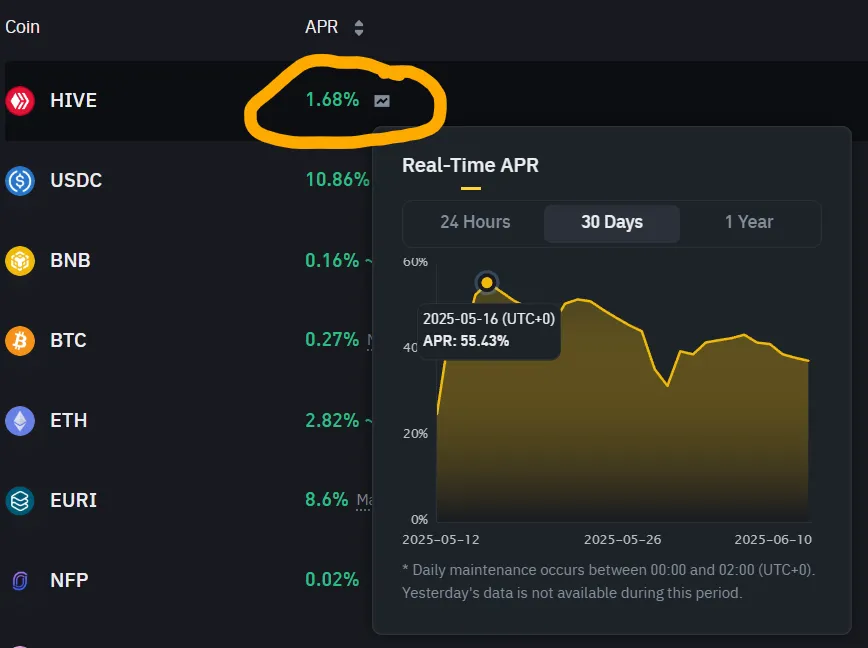Switch chart to the 24 Hours tab
Screen dimensions: 868x648
click(x=475, y=222)
